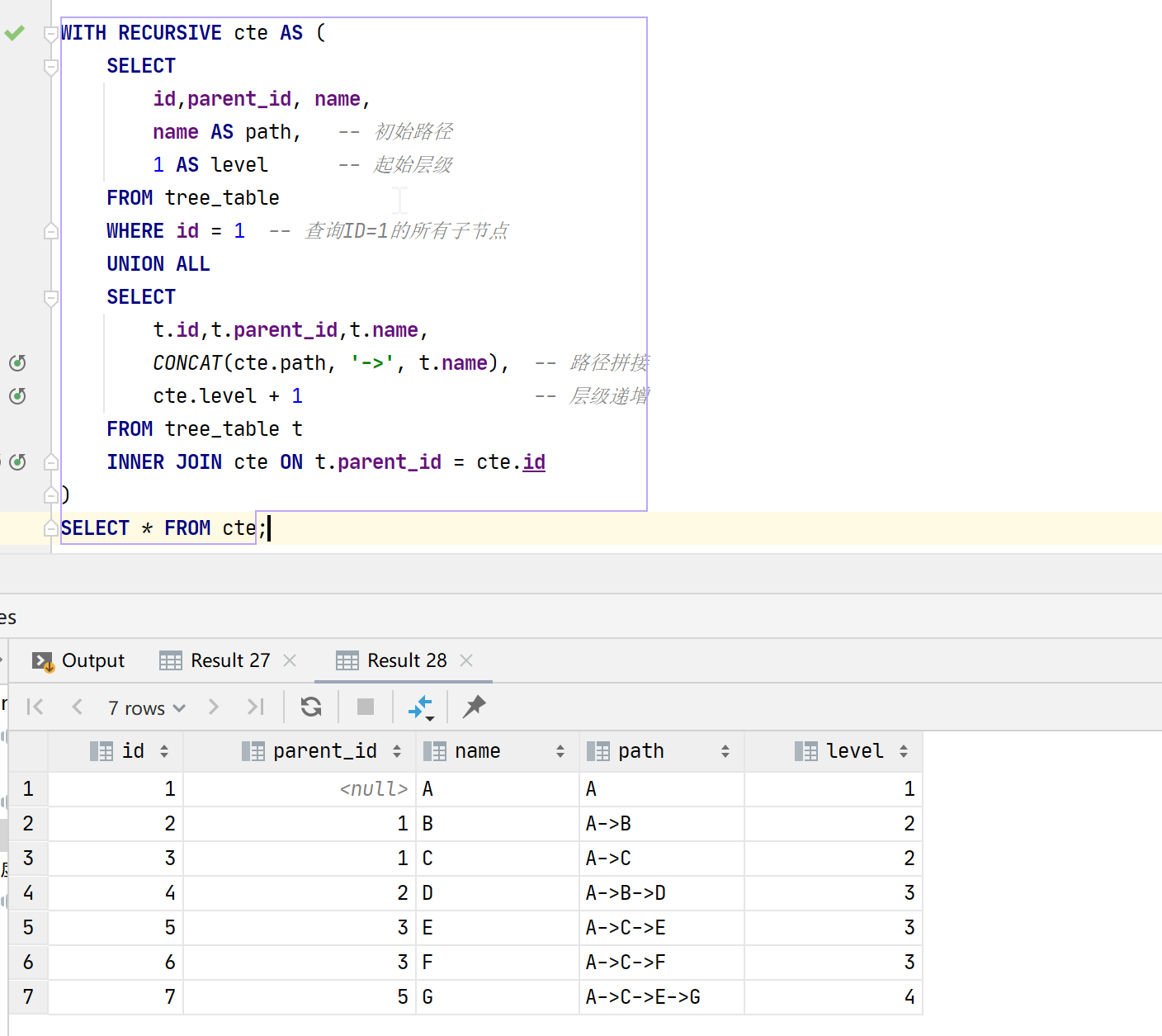Click recursive gutter icon beside CONCAT line
Screen dimensions: 1162x1036
click(17, 363)
